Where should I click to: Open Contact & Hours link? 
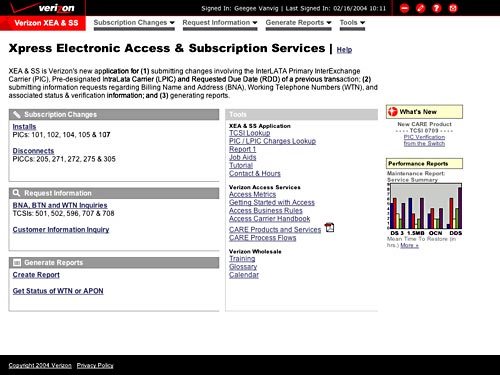tap(255, 174)
